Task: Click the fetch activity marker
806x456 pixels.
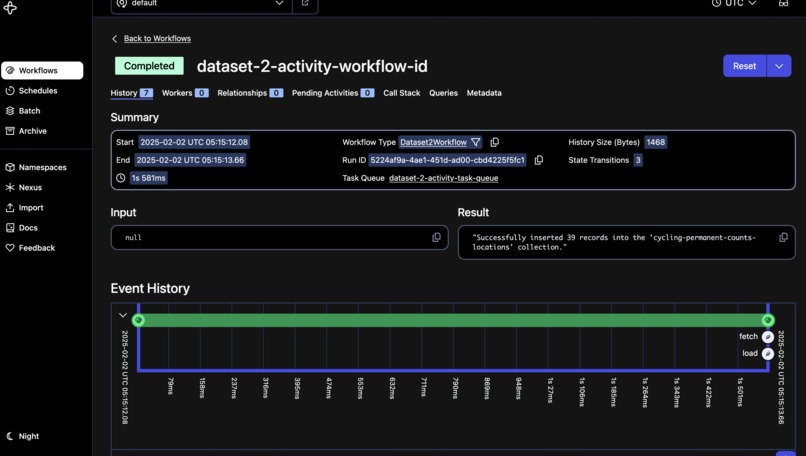Action: [x=767, y=337]
